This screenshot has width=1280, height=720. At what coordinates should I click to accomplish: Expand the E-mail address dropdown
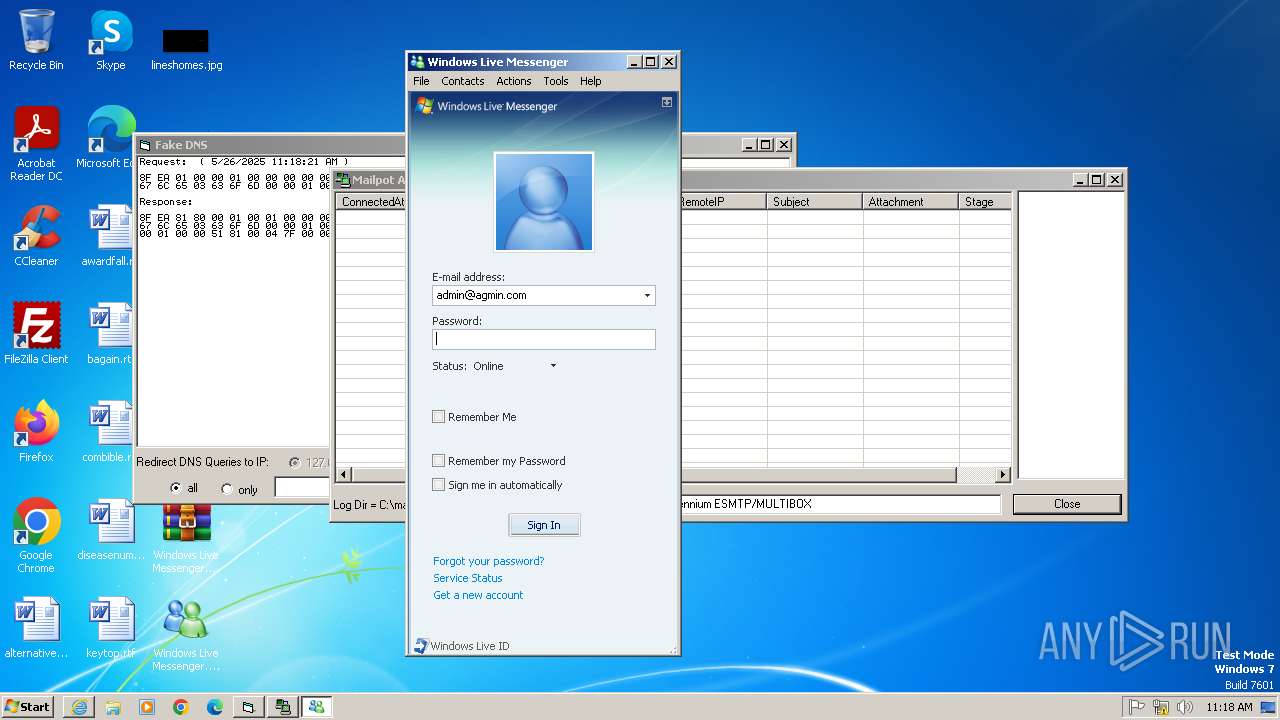click(647, 295)
